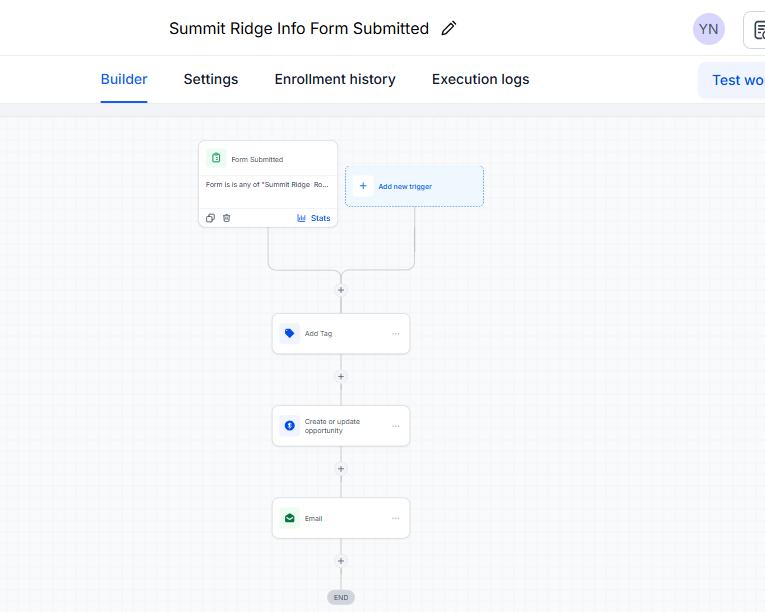Click the opportunity dollar icon

[289, 426]
